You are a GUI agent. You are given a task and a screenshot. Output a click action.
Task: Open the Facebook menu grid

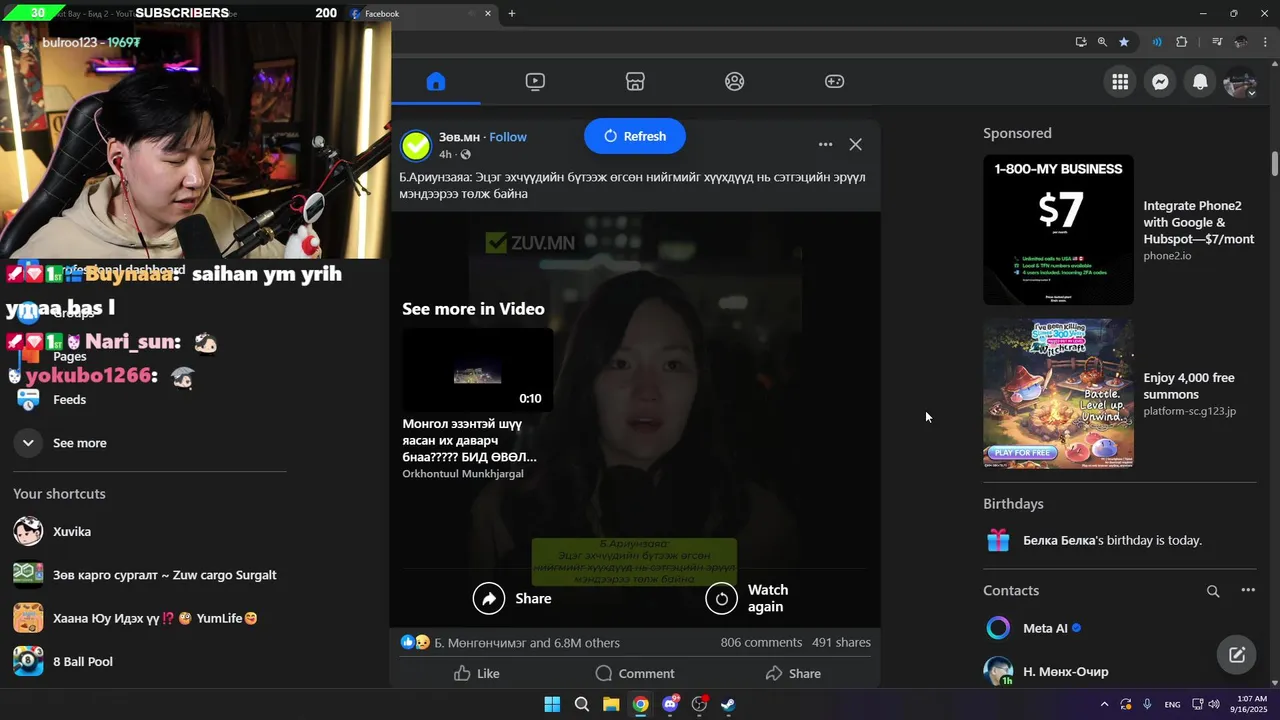coord(1120,82)
